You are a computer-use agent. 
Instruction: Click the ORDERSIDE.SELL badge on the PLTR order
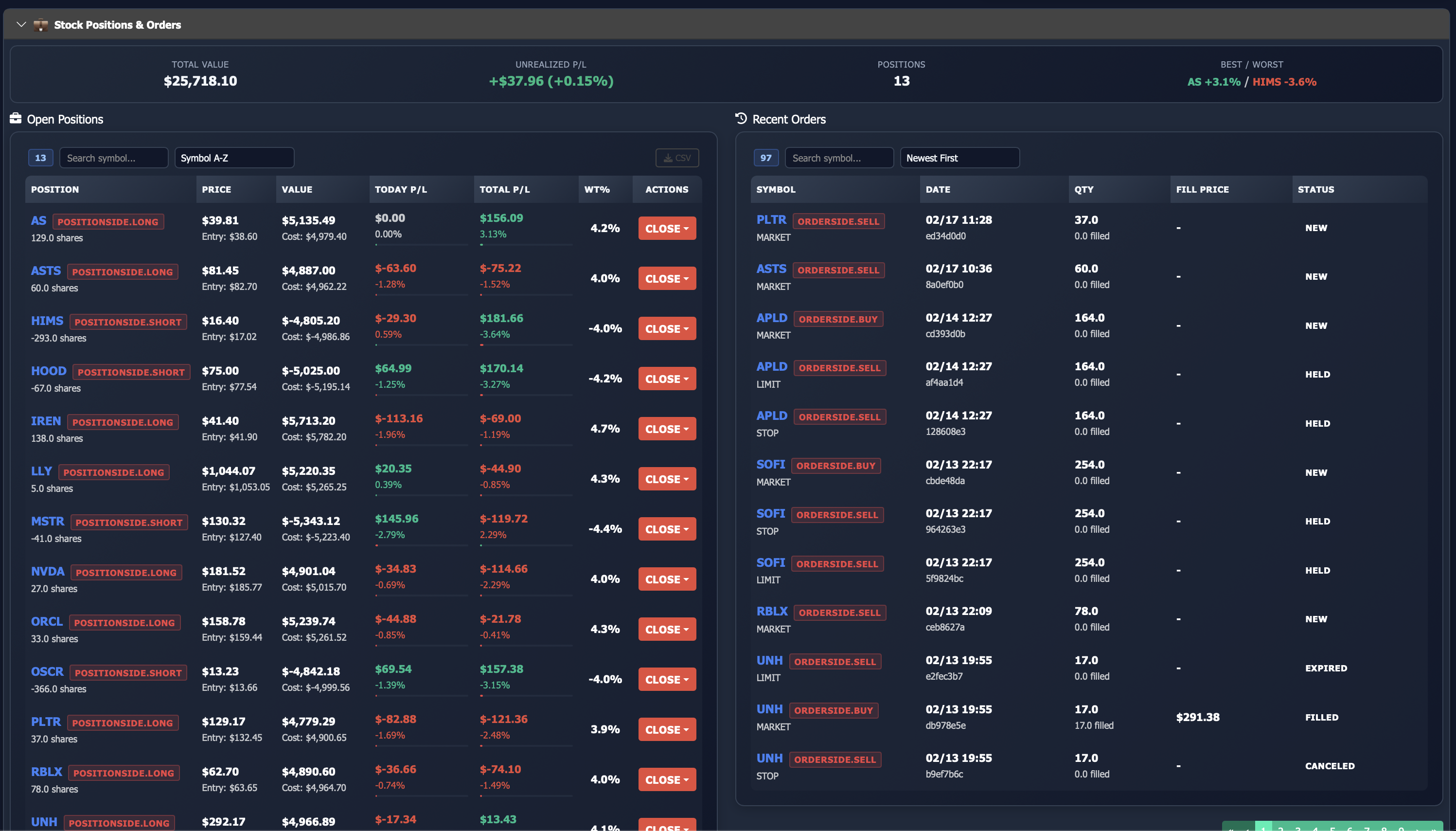coord(838,221)
